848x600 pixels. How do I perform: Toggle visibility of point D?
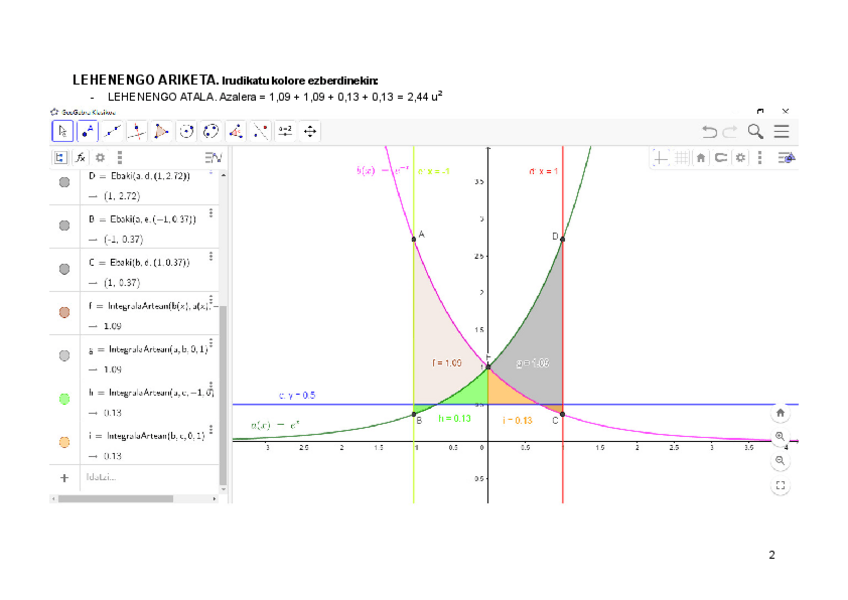click(65, 182)
